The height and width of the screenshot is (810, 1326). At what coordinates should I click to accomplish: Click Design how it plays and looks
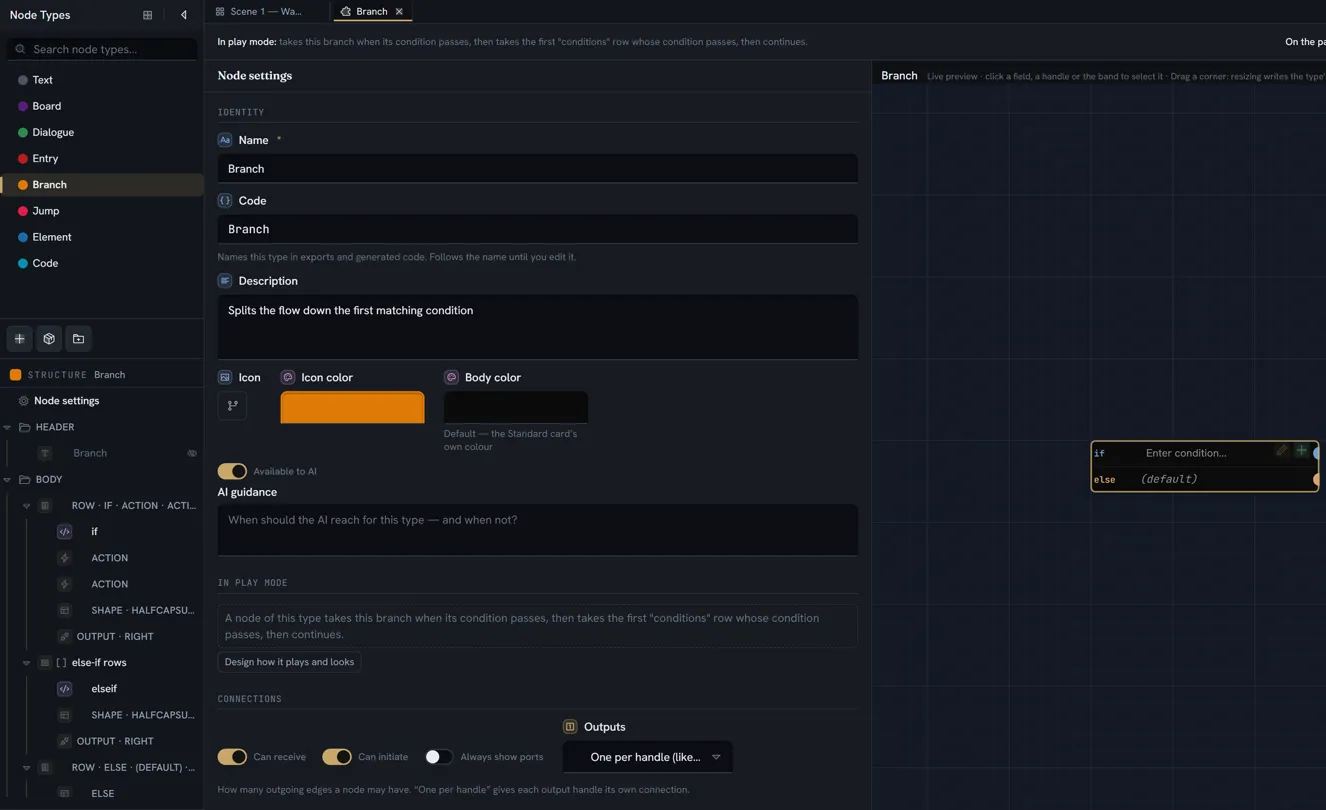pos(289,662)
